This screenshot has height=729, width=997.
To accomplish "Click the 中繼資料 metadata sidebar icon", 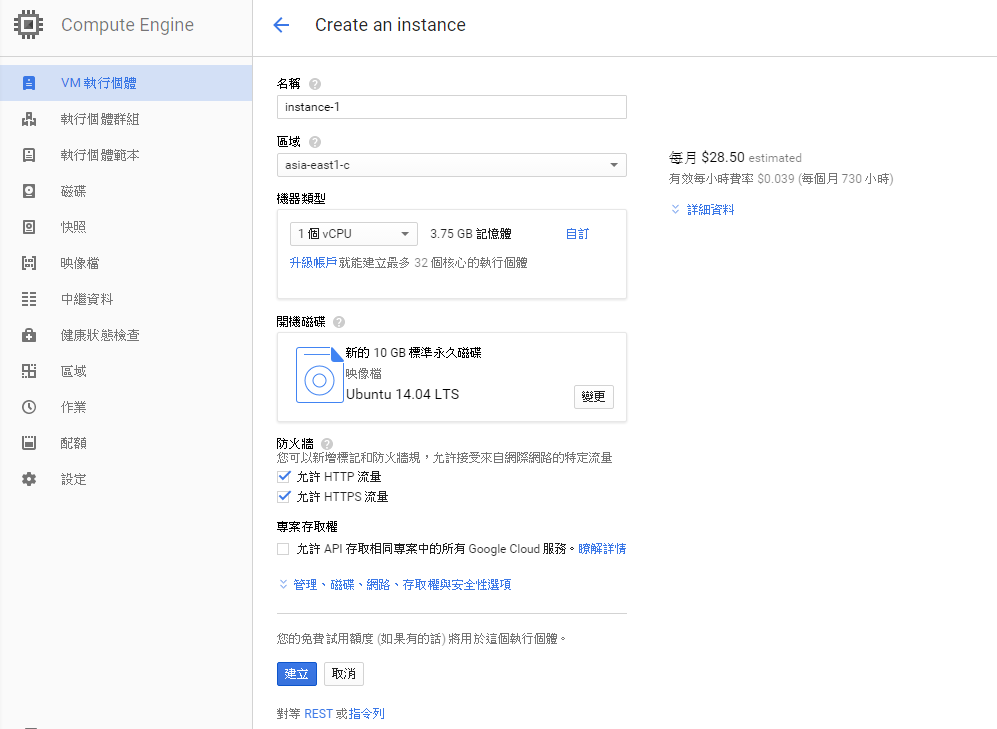I will [29, 299].
